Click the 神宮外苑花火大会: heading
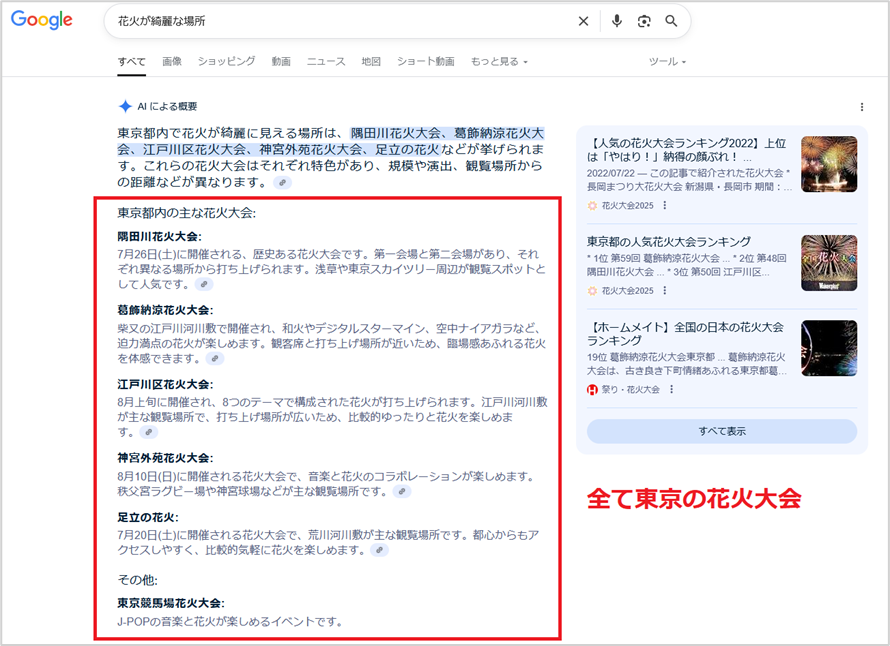Image resolution: width=890 pixels, height=646 pixels. coord(165,458)
